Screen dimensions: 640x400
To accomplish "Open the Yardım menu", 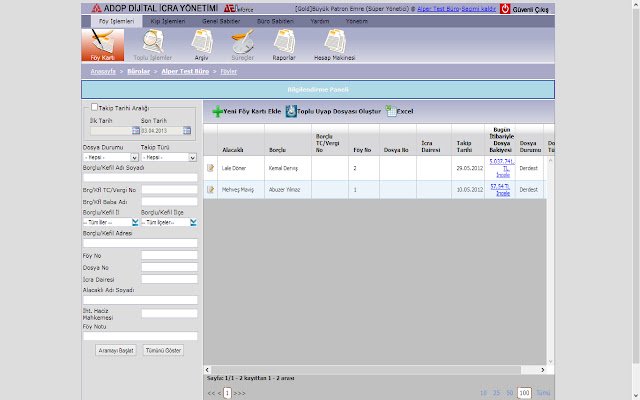I will [x=320, y=21].
